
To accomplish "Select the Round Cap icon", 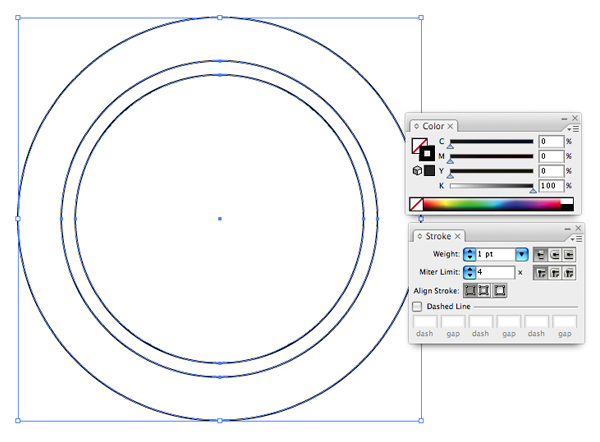I will (x=554, y=254).
